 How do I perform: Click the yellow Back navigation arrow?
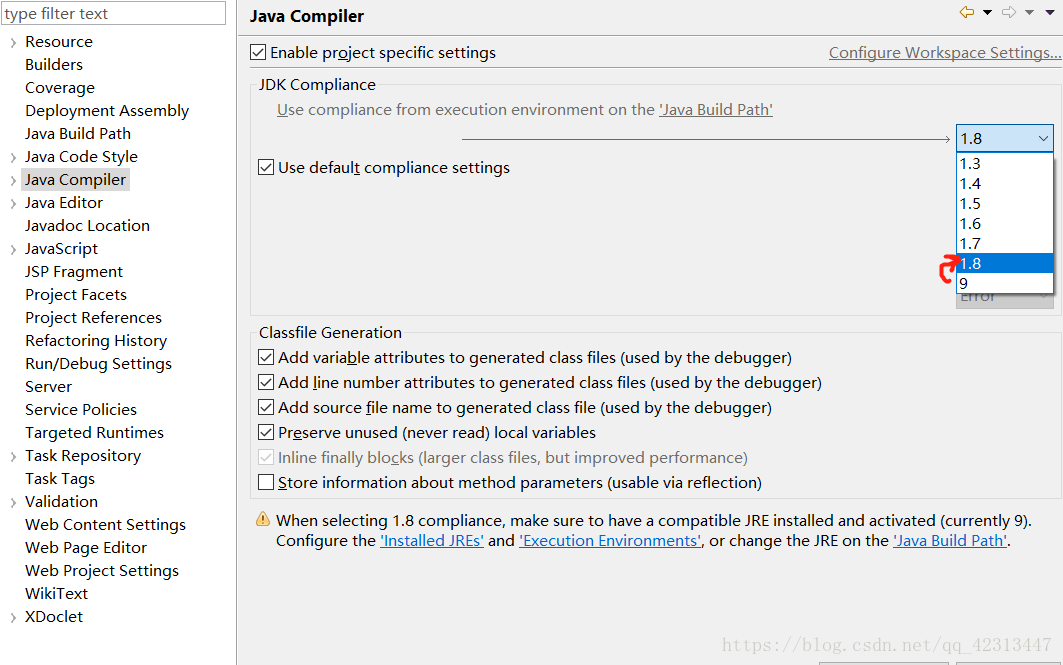coord(966,13)
